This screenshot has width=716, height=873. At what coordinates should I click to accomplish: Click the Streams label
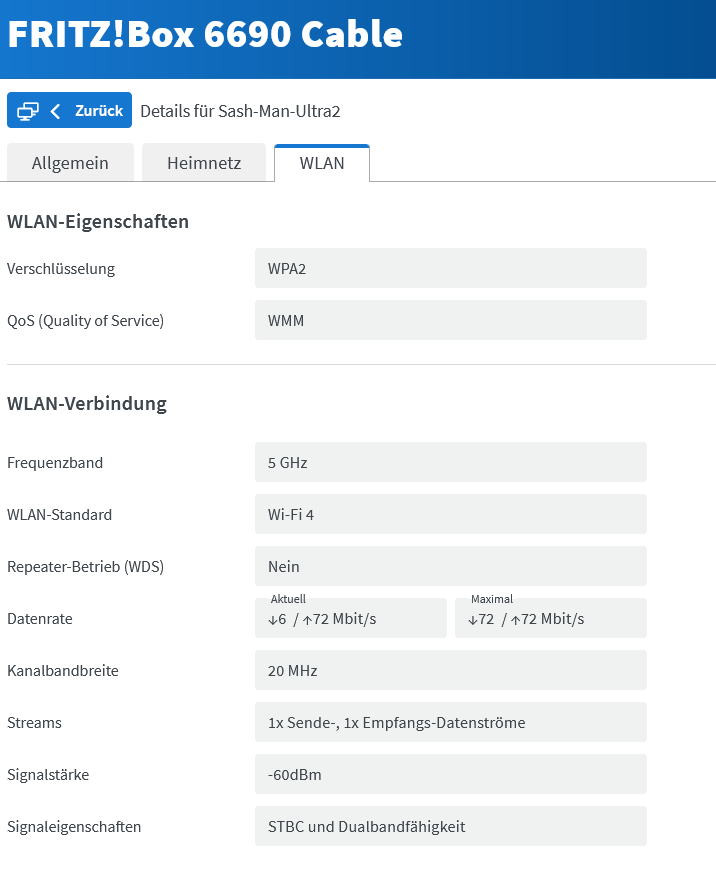click(x=35, y=723)
